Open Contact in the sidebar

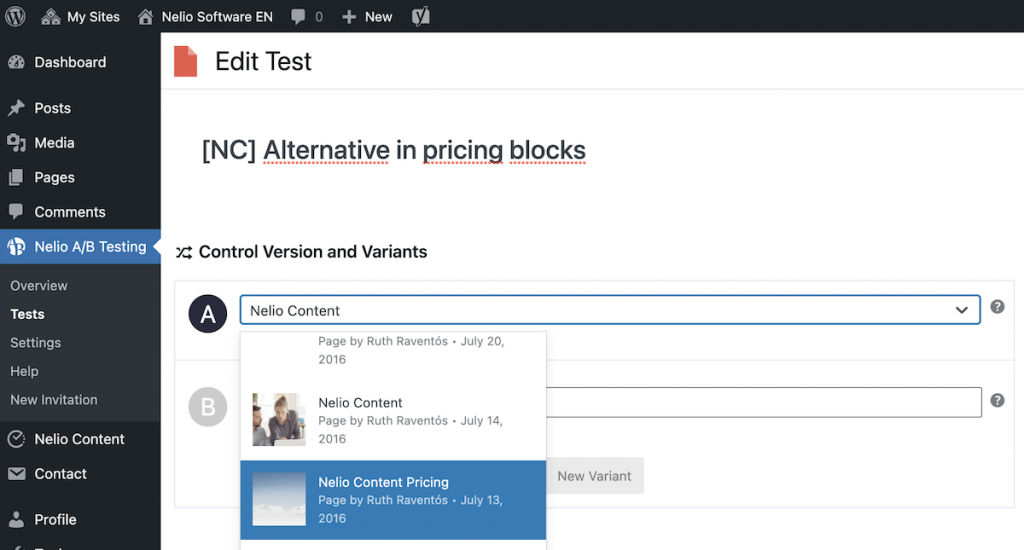80,474
